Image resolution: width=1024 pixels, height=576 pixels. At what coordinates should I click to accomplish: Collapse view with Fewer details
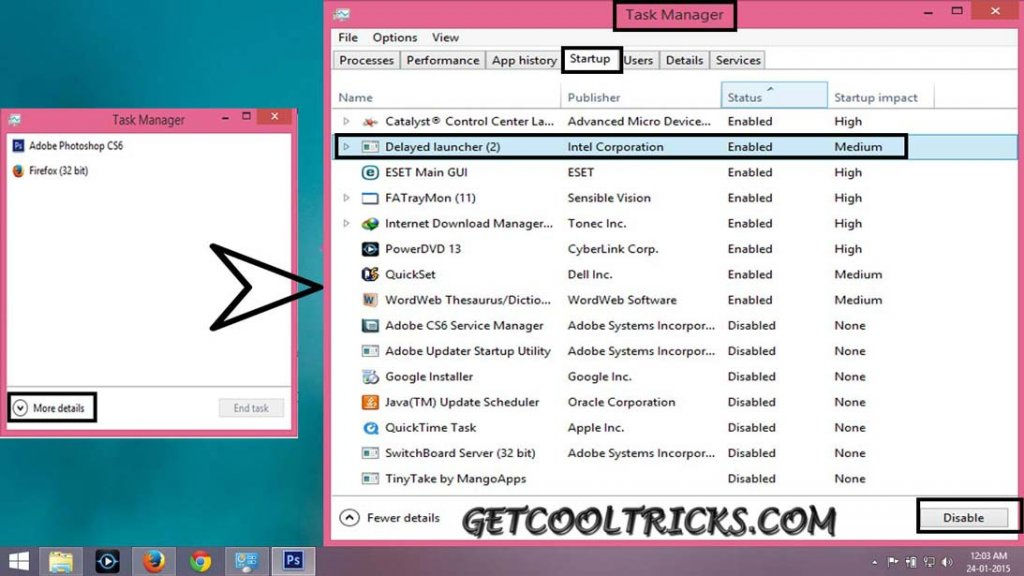click(390, 518)
